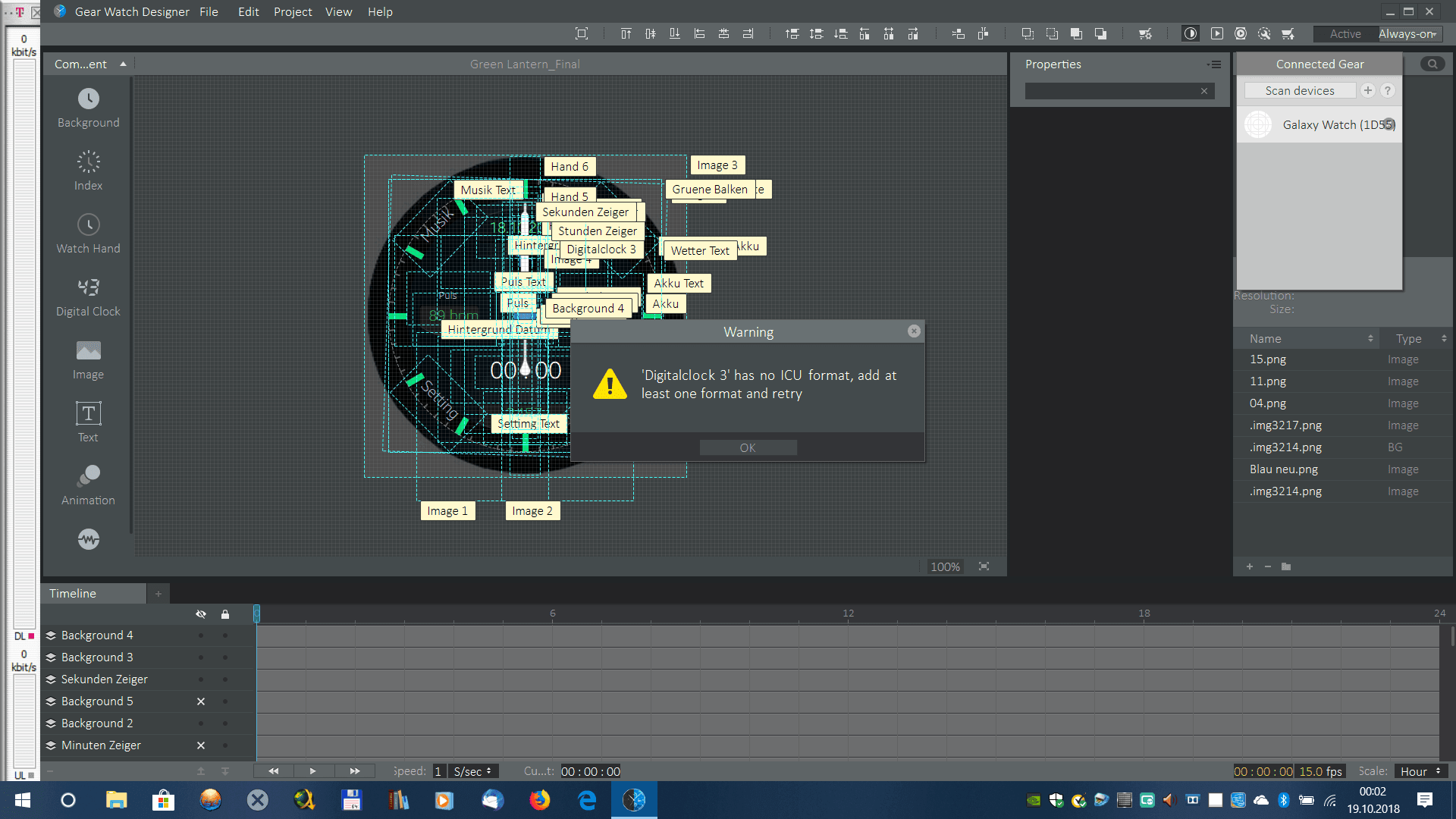Align selected items to top

(626, 33)
